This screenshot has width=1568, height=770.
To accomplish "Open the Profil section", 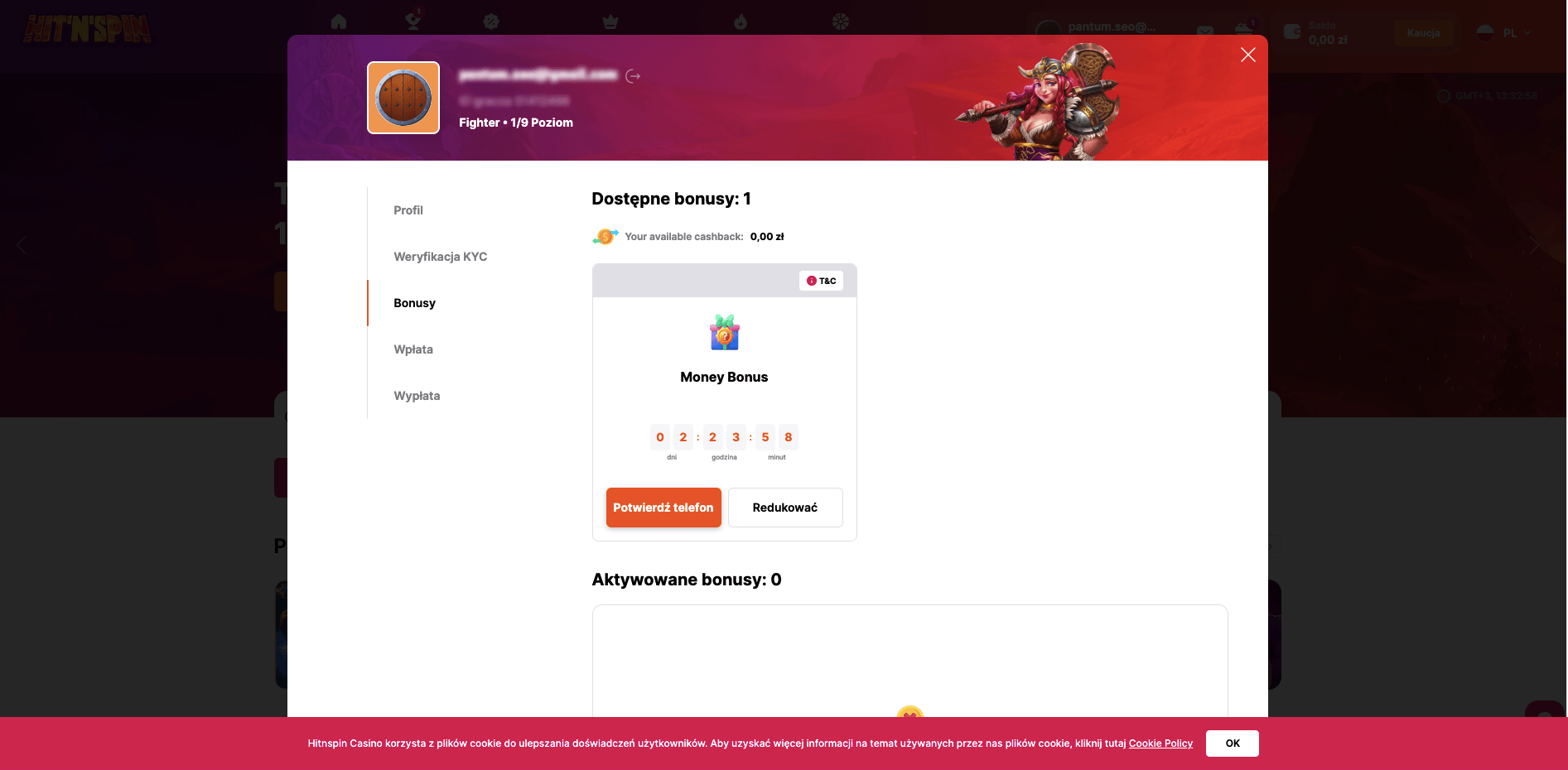I will [408, 210].
